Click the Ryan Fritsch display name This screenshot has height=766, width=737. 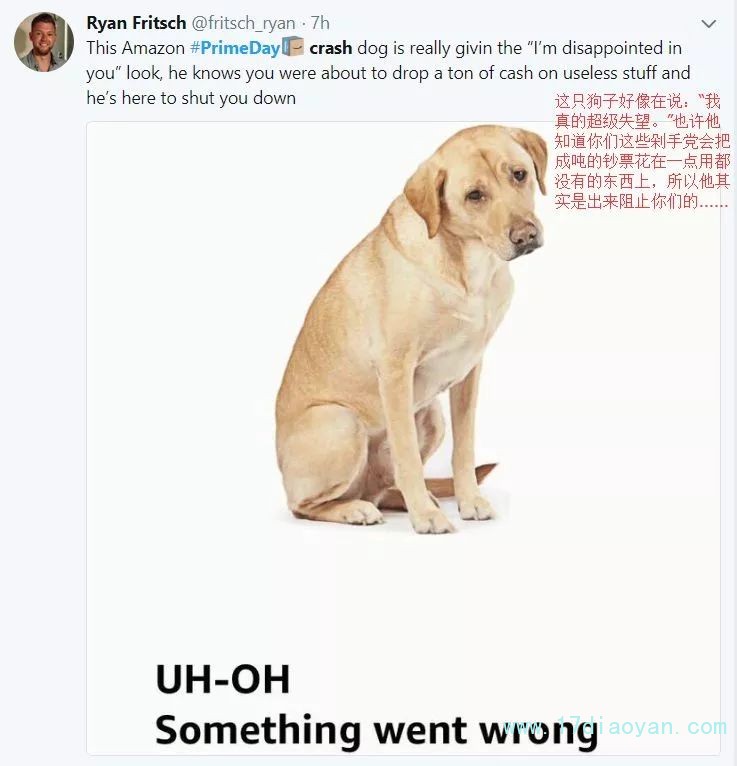pos(136,23)
